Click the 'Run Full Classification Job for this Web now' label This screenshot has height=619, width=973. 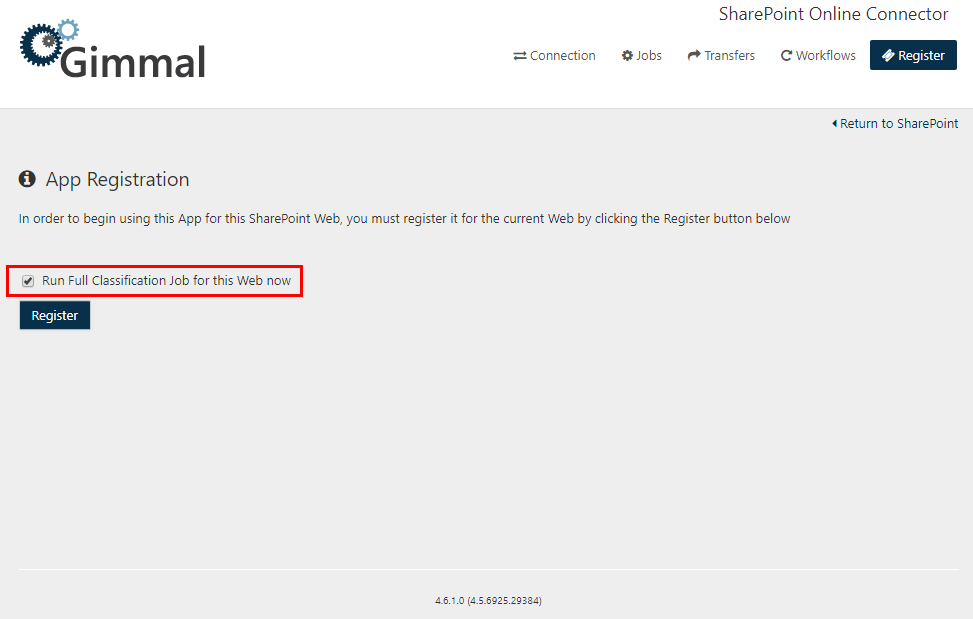166,281
